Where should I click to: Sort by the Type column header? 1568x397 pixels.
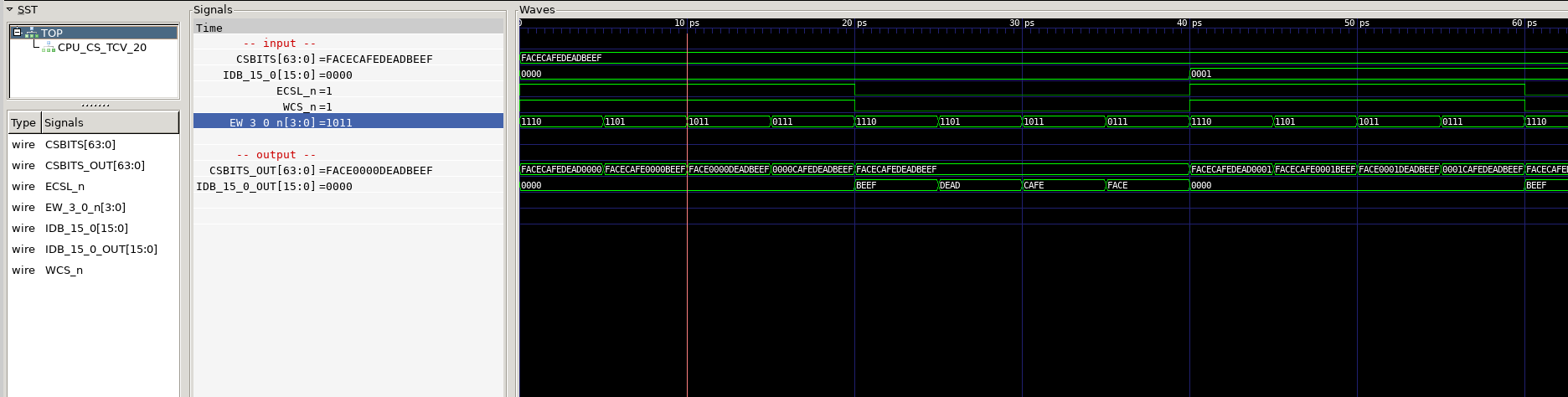[x=23, y=122]
